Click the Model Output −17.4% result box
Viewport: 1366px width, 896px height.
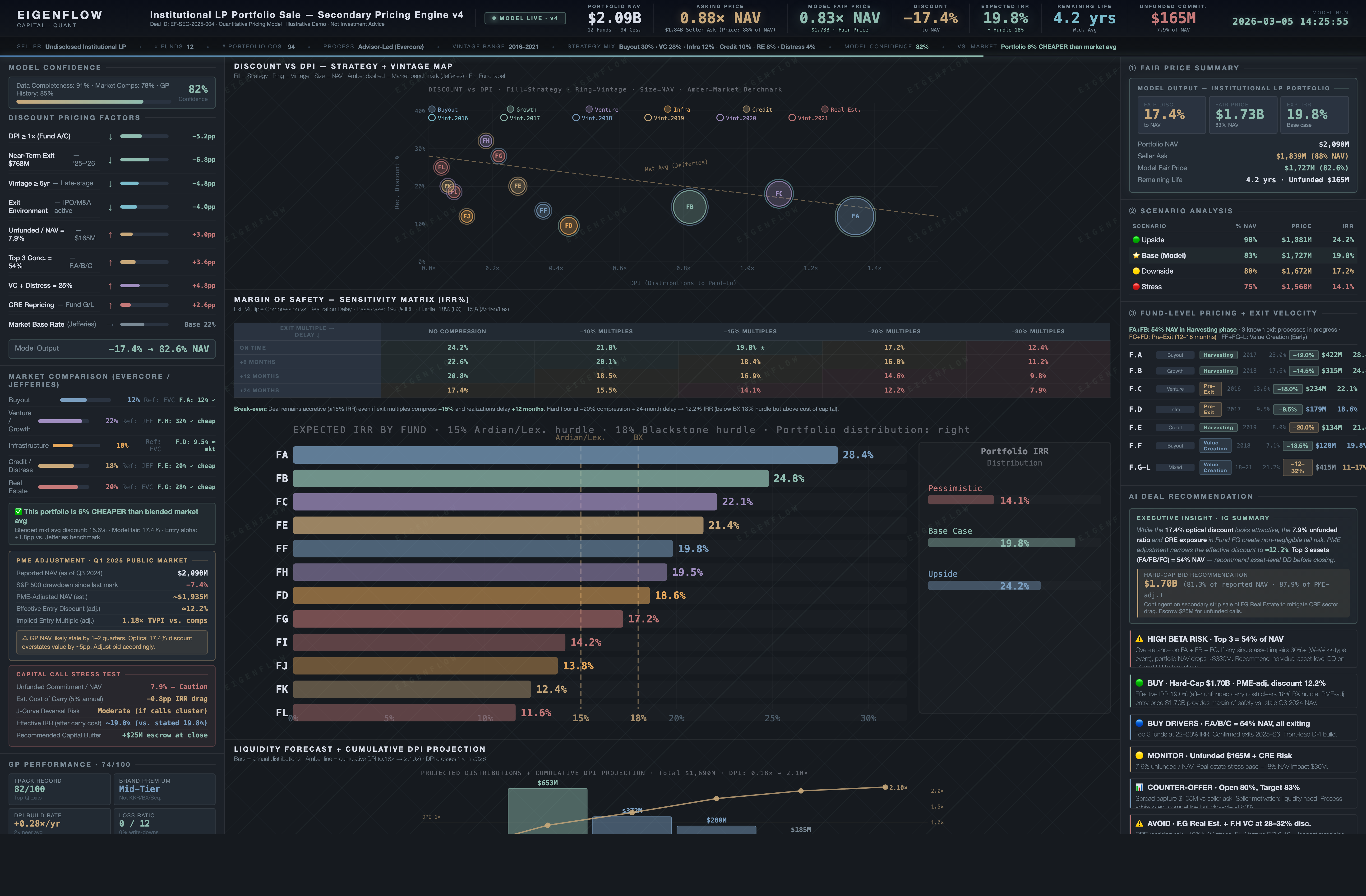(x=111, y=348)
